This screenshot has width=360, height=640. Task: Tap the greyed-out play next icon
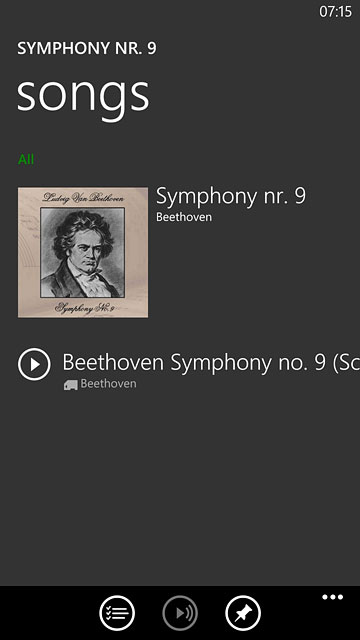coord(180,613)
